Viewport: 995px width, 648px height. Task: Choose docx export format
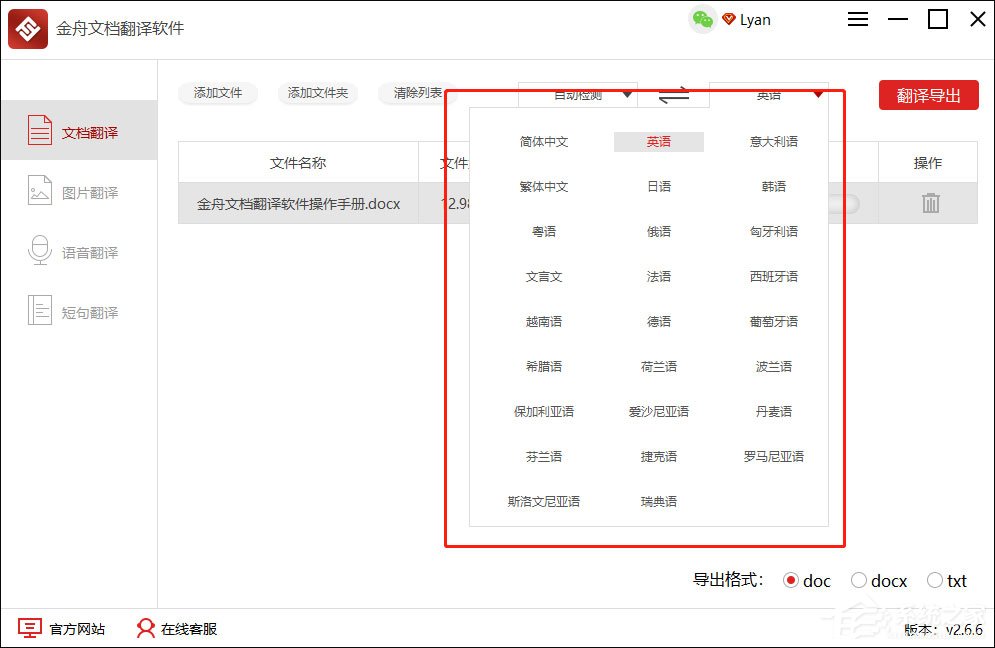coord(858,580)
